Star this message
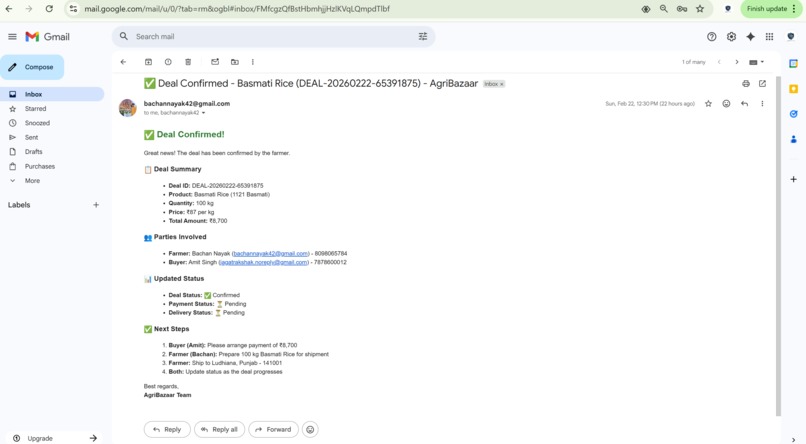 (708, 103)
